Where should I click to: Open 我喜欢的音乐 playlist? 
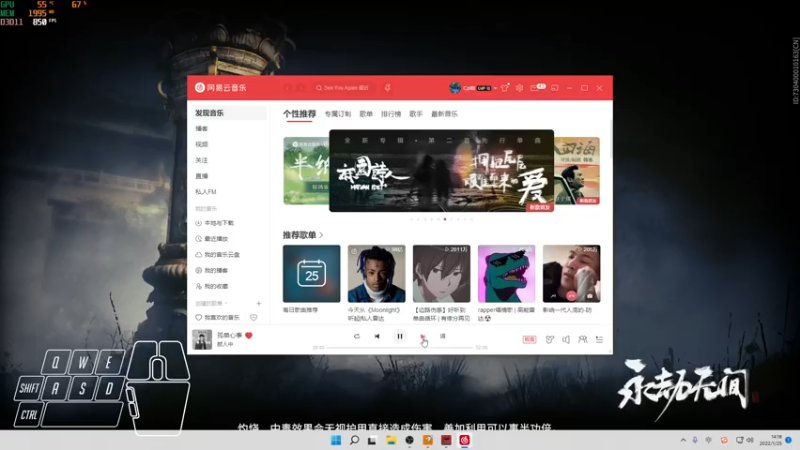click(x=218, y=317)
